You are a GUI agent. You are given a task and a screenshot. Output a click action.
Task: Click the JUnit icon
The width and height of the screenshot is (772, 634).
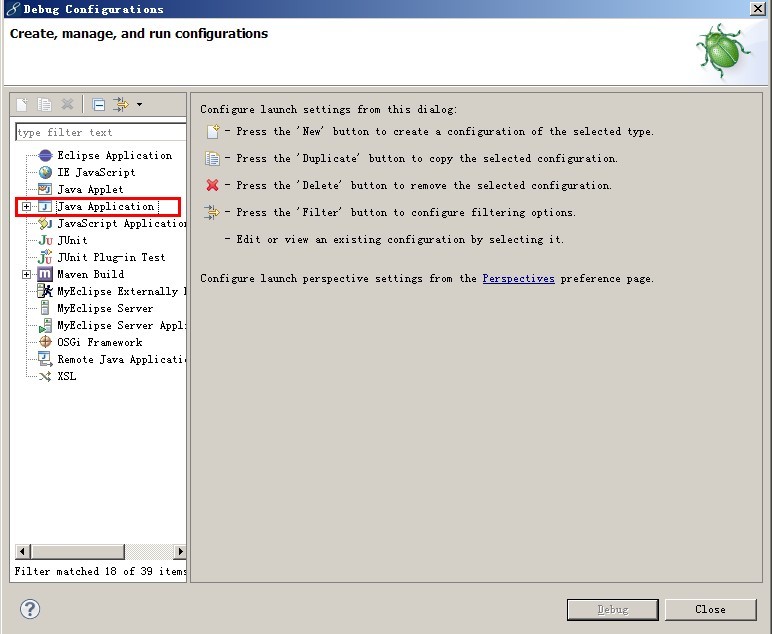45,240
